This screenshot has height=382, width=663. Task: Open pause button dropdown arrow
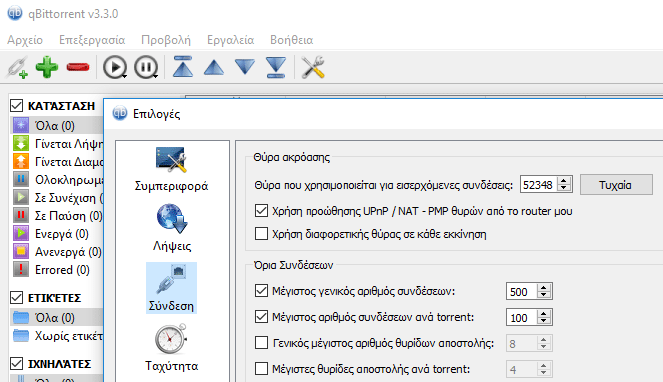[156, 77]
